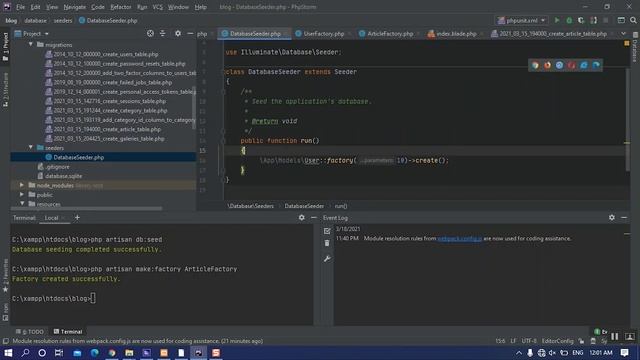
Task: Select .gitignore file in project tree
Action: [57, 167]
